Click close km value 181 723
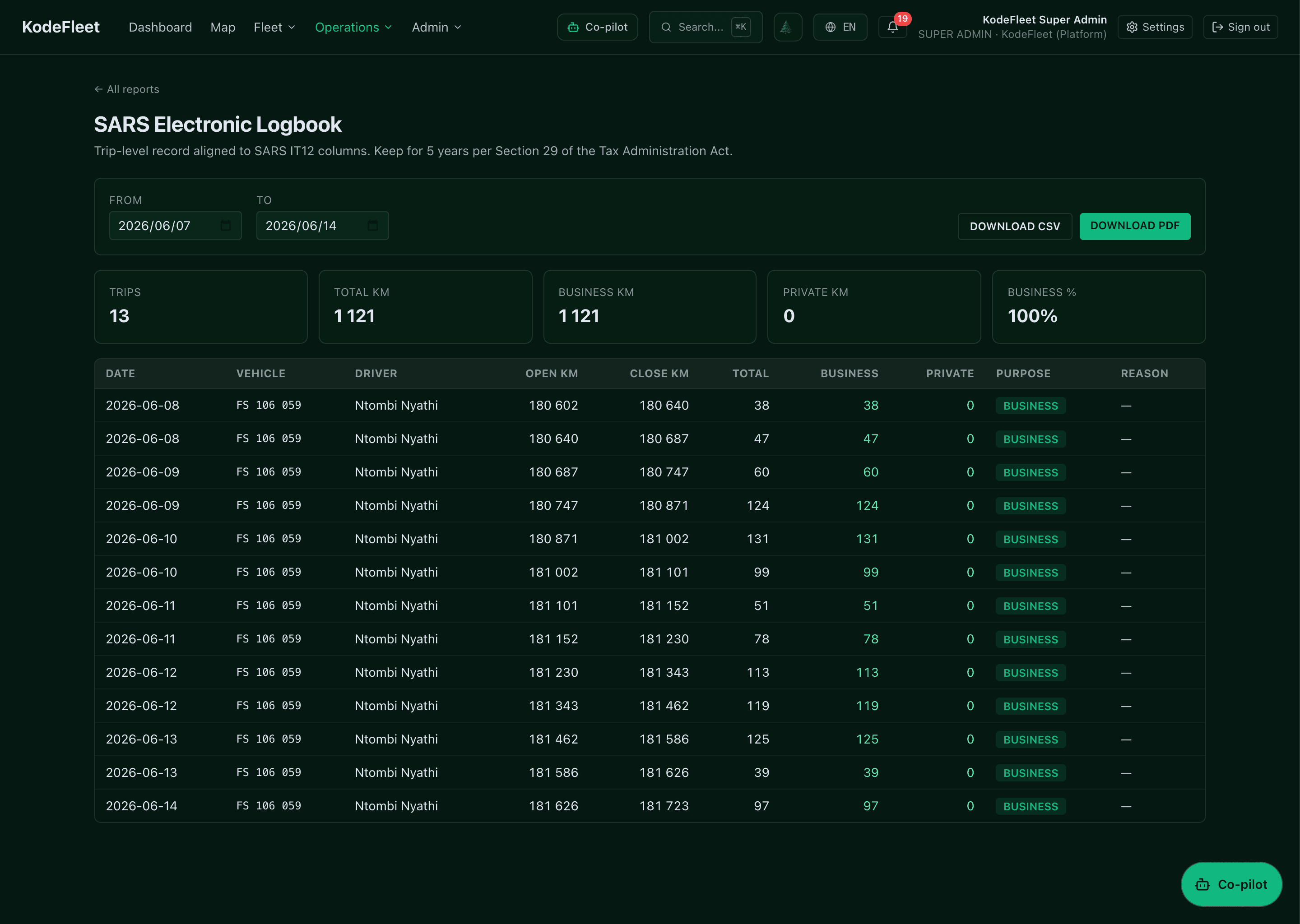This screenshot has width=1300, height=924. (664, 806)
